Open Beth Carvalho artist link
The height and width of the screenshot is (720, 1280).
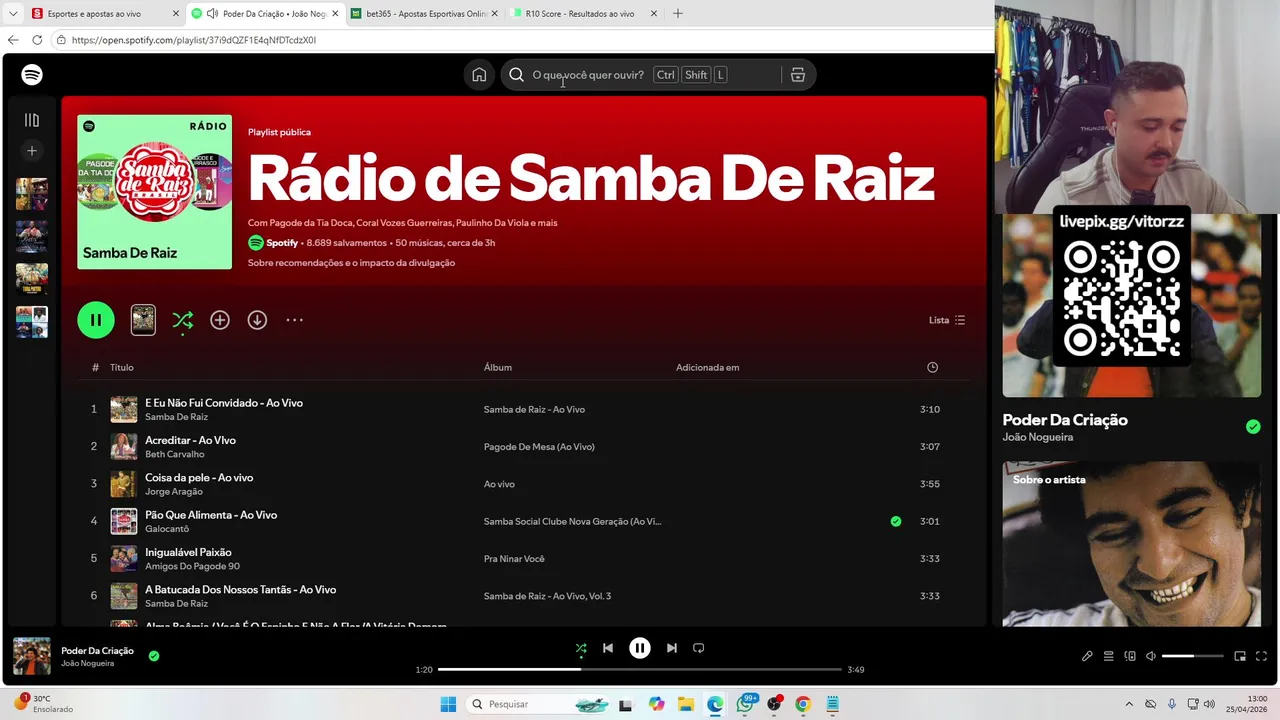(175, 454)
